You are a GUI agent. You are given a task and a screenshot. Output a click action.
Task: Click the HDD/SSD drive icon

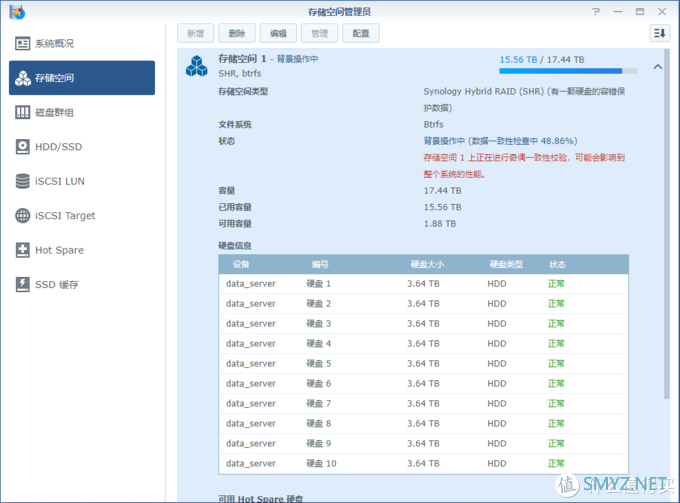pyautogui.click(x=23, y=147)
